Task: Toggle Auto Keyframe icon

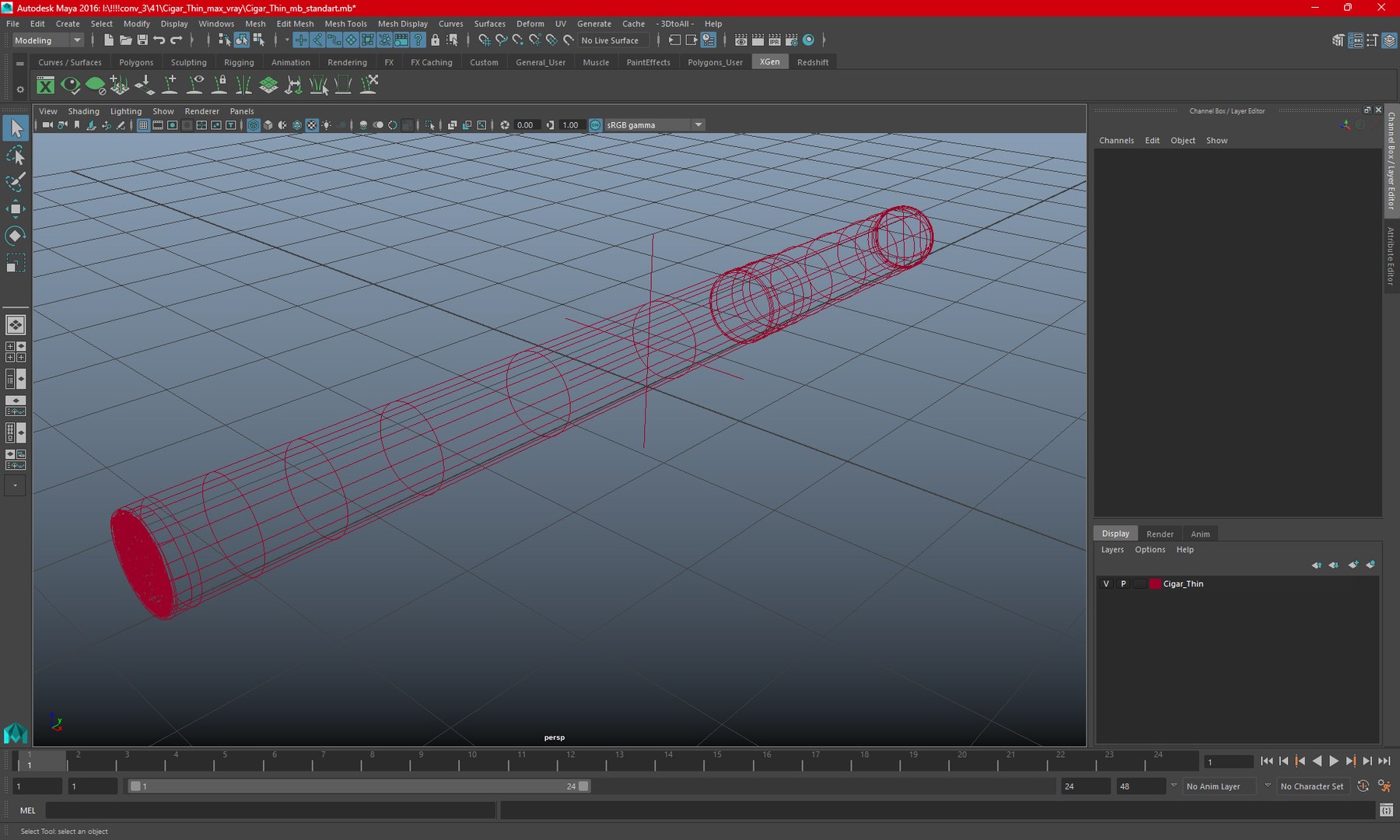Action: click(1363, 786)
